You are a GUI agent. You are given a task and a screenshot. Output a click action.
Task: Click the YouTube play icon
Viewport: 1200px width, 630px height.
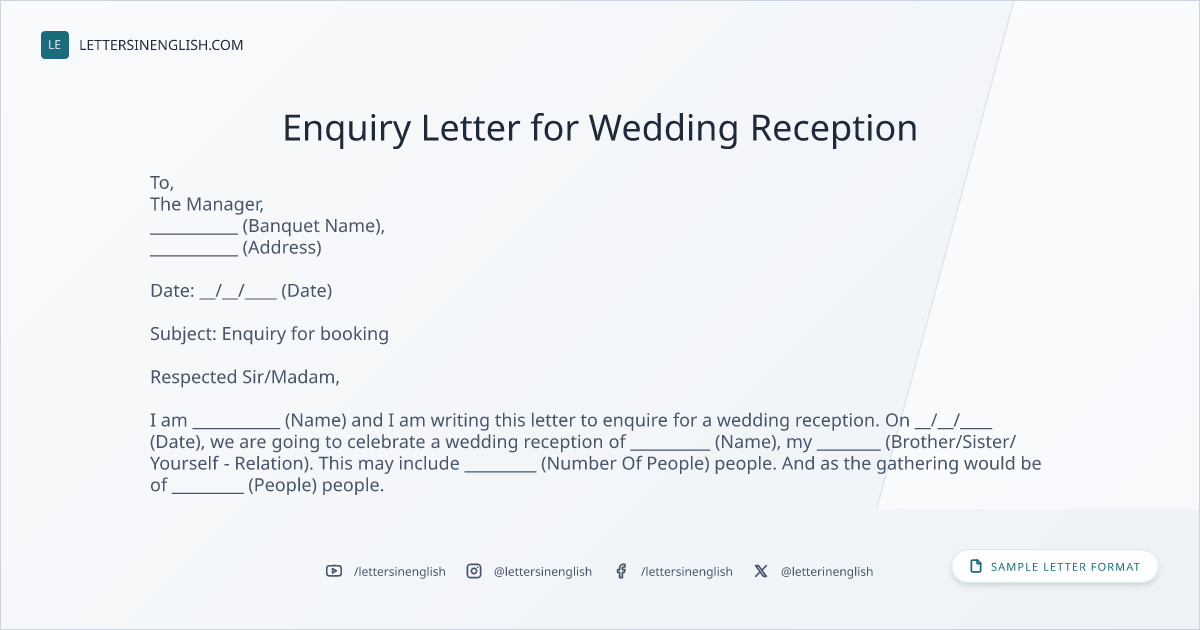pos(334,571)
